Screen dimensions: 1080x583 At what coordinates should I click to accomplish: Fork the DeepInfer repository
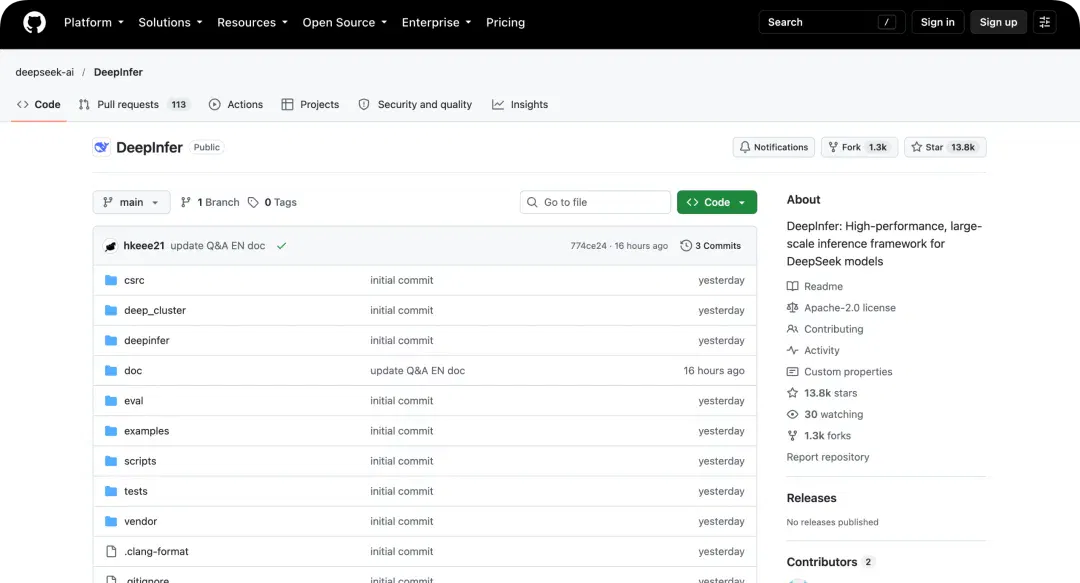(859, 147)
